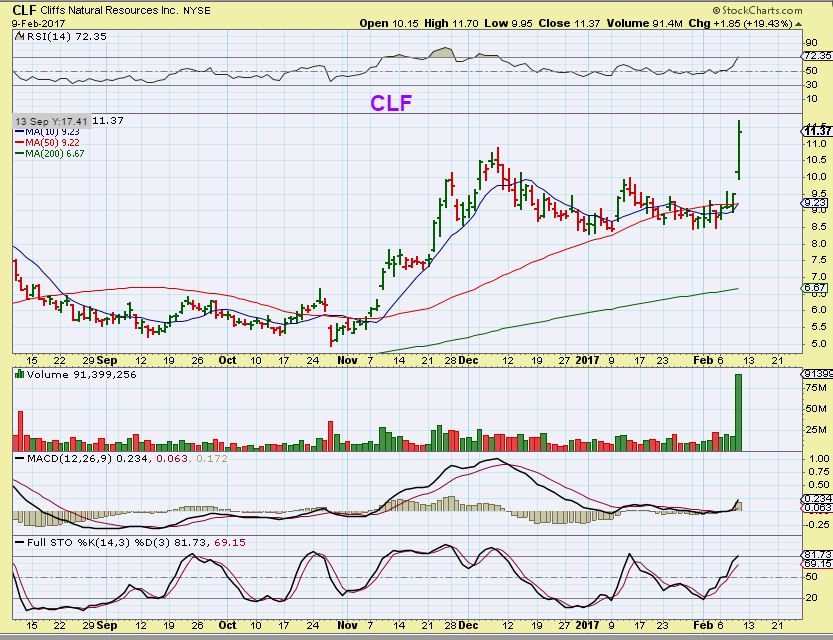Click the bar-chart icon beside the Volume label
Viewport: 833px width, 640px height.
[x=19, y=374]
